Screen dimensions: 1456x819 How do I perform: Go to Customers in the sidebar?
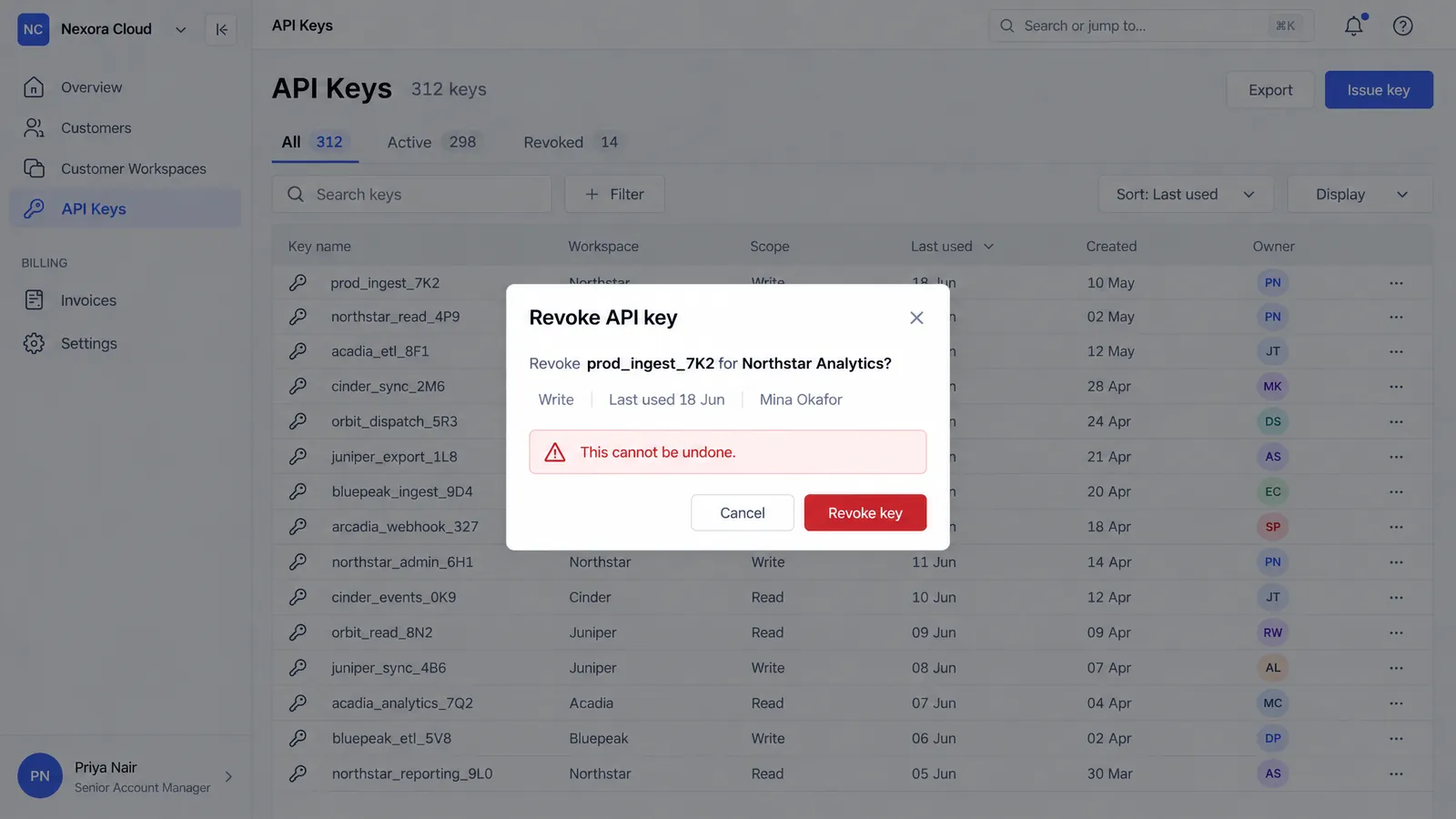click(126, 128)
